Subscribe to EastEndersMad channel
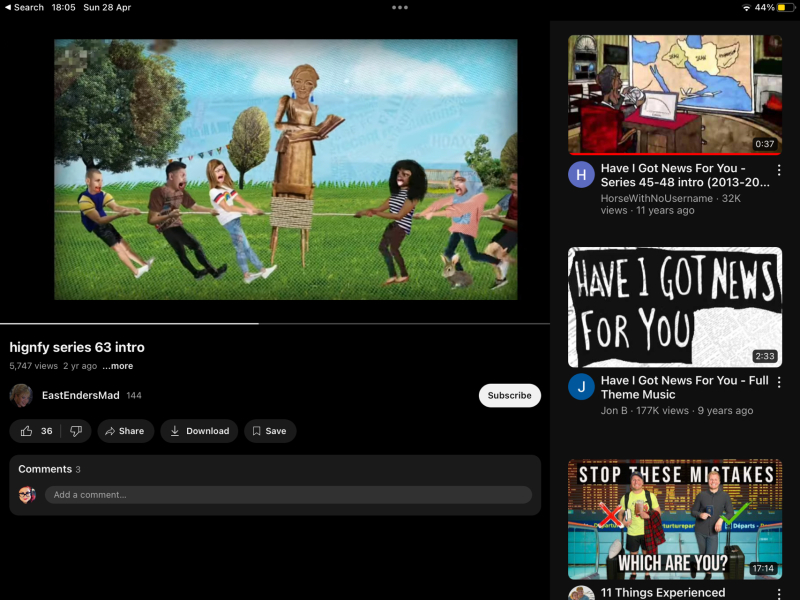Viewport: 800px width, 600px height. pyautogui.click(x=509, y=395)
